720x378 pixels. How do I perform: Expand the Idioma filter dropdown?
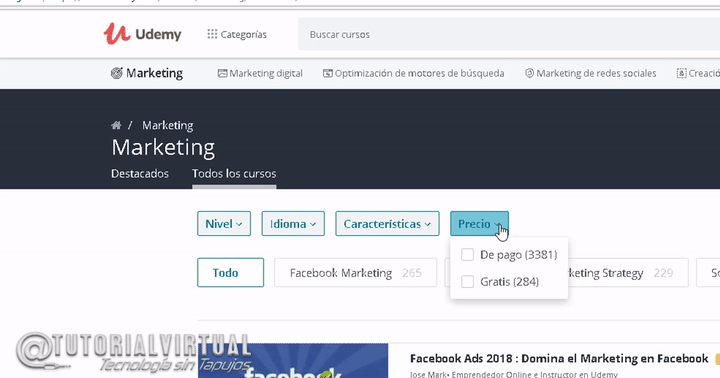pyautogui.click(x=293, y=224)
